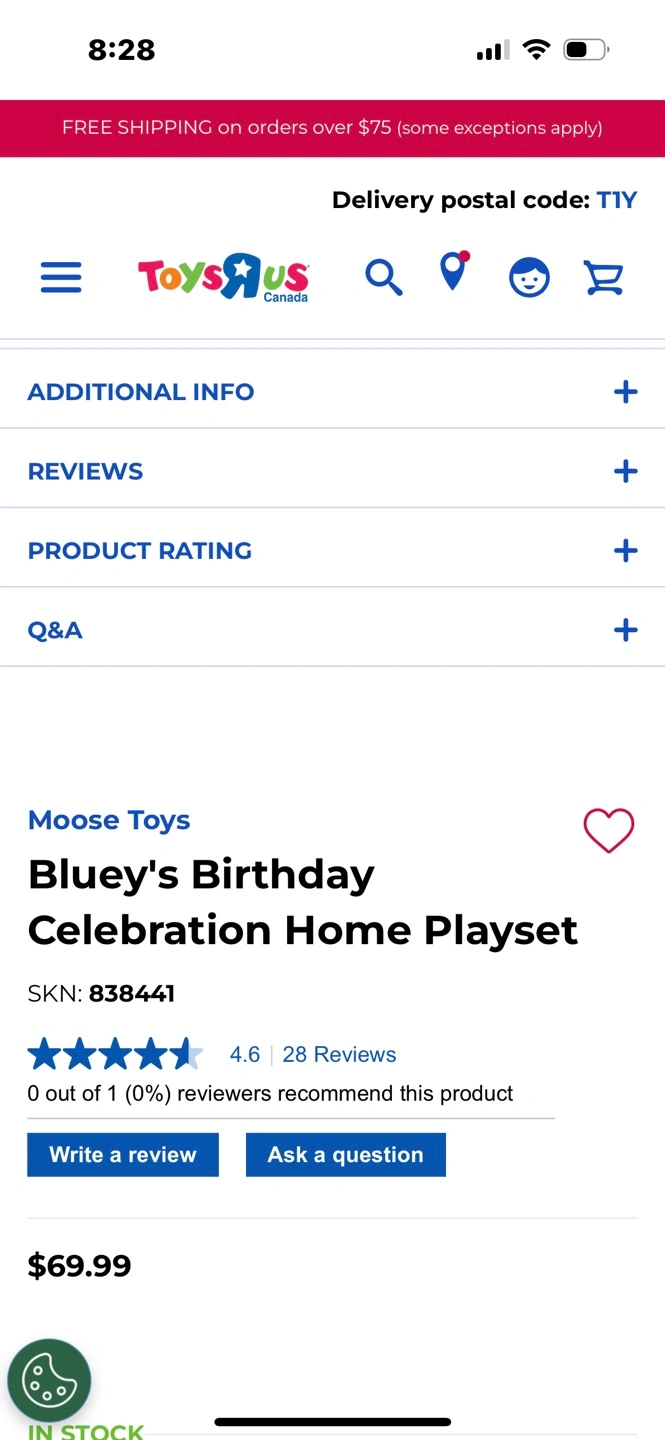Add product to wishlist with heart icon
Screen dimensions: 665x1440
(608, 830)
